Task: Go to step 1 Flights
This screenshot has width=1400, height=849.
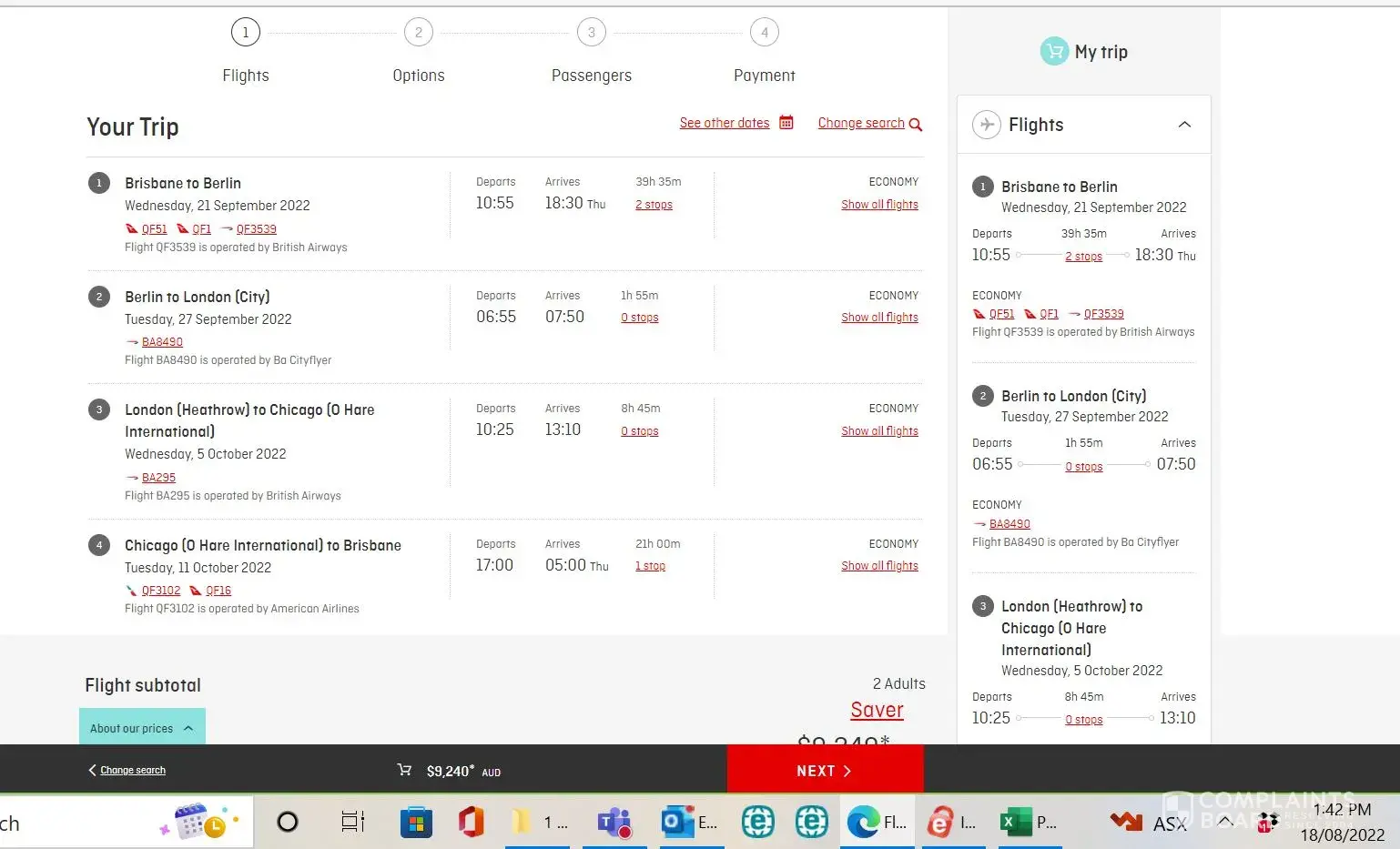Action: [246, 33]
